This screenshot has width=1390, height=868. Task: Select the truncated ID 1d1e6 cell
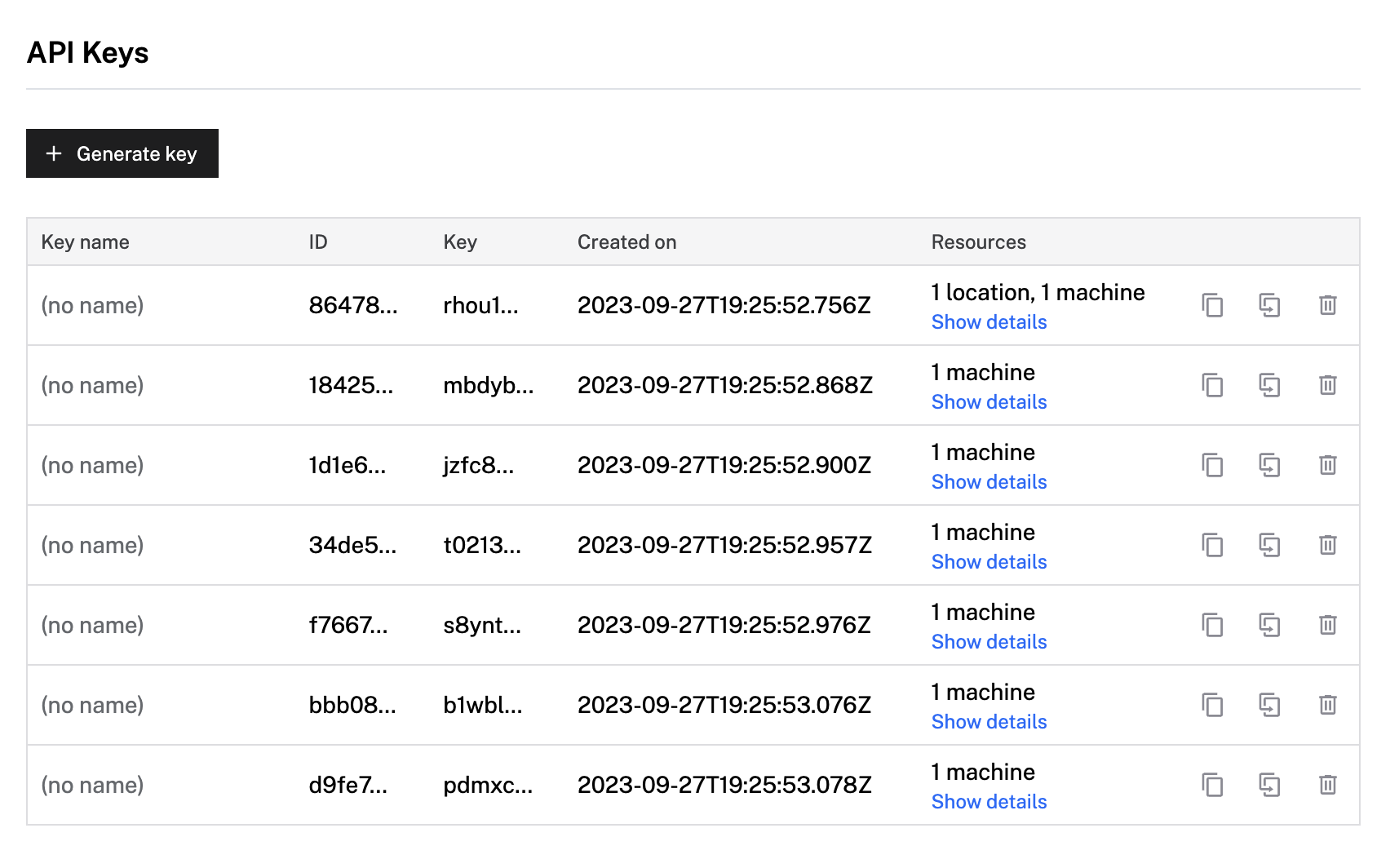(347, 465)
